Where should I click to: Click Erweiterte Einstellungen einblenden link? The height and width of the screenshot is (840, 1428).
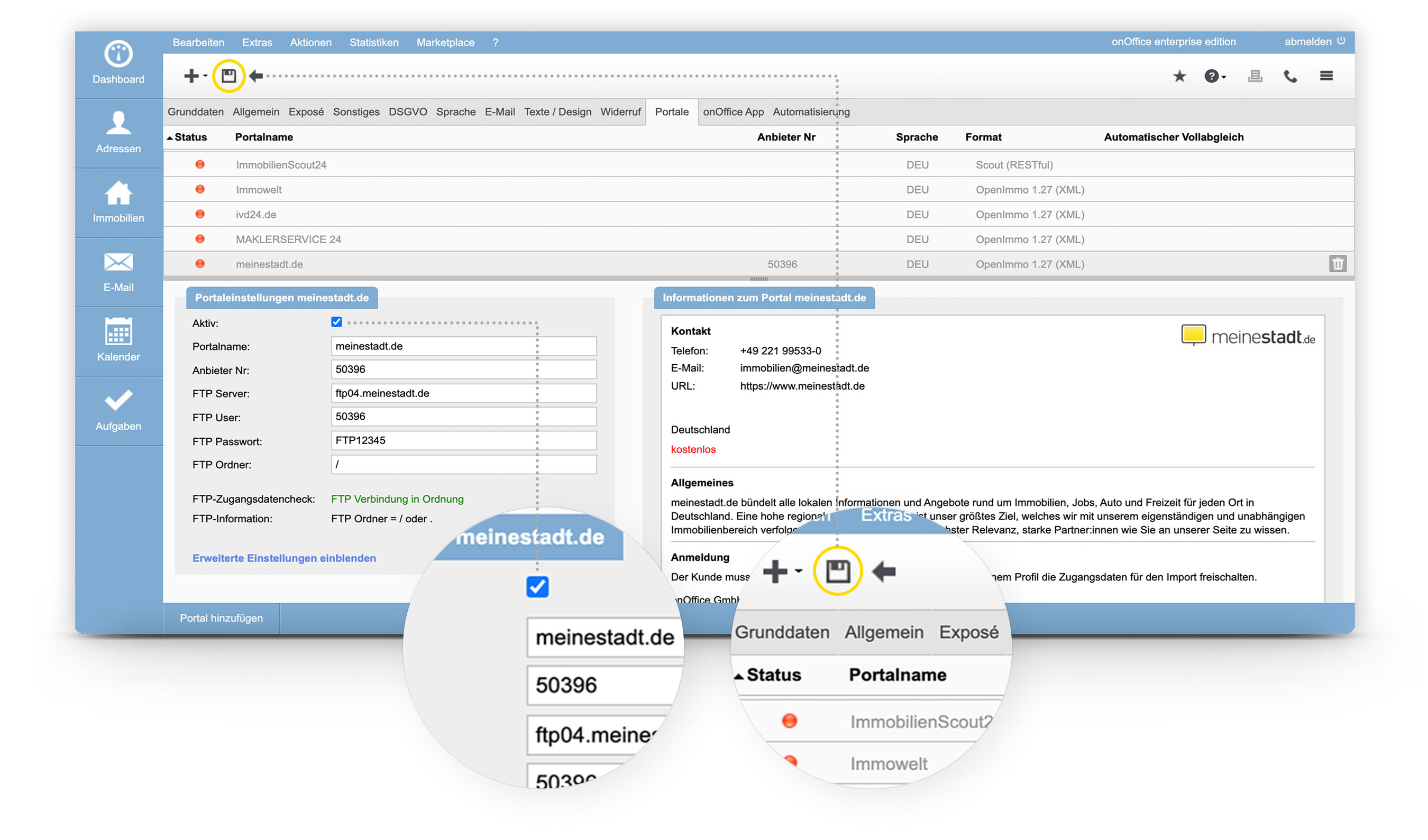(x=285, y=558)
